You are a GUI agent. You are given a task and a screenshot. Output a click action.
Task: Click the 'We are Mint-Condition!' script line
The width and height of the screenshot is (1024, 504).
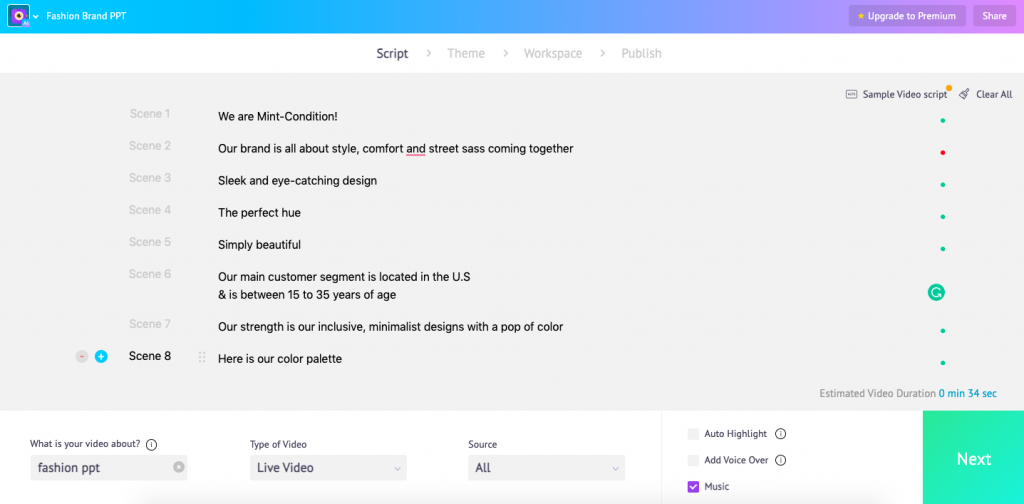click(x=278, y=117)
